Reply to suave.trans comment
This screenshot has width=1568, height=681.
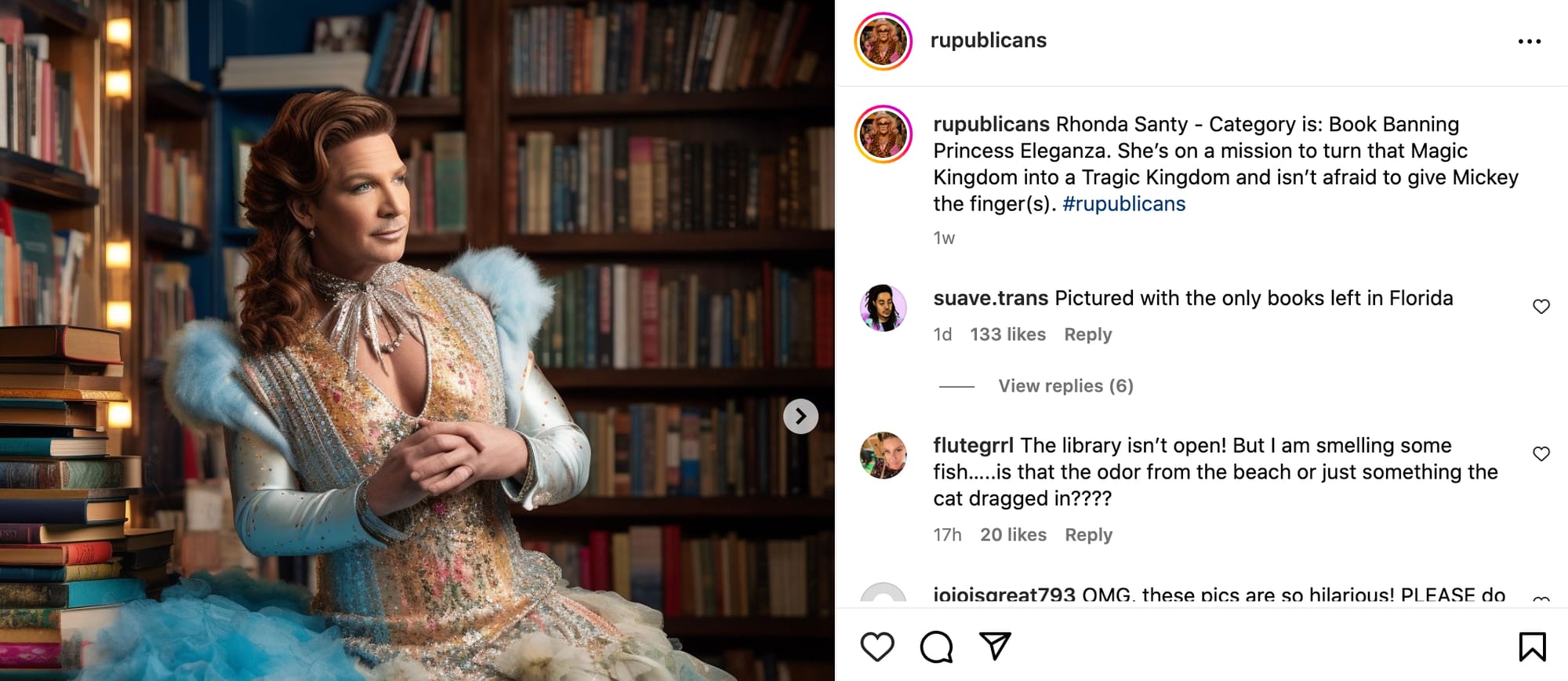point(1088,334)
